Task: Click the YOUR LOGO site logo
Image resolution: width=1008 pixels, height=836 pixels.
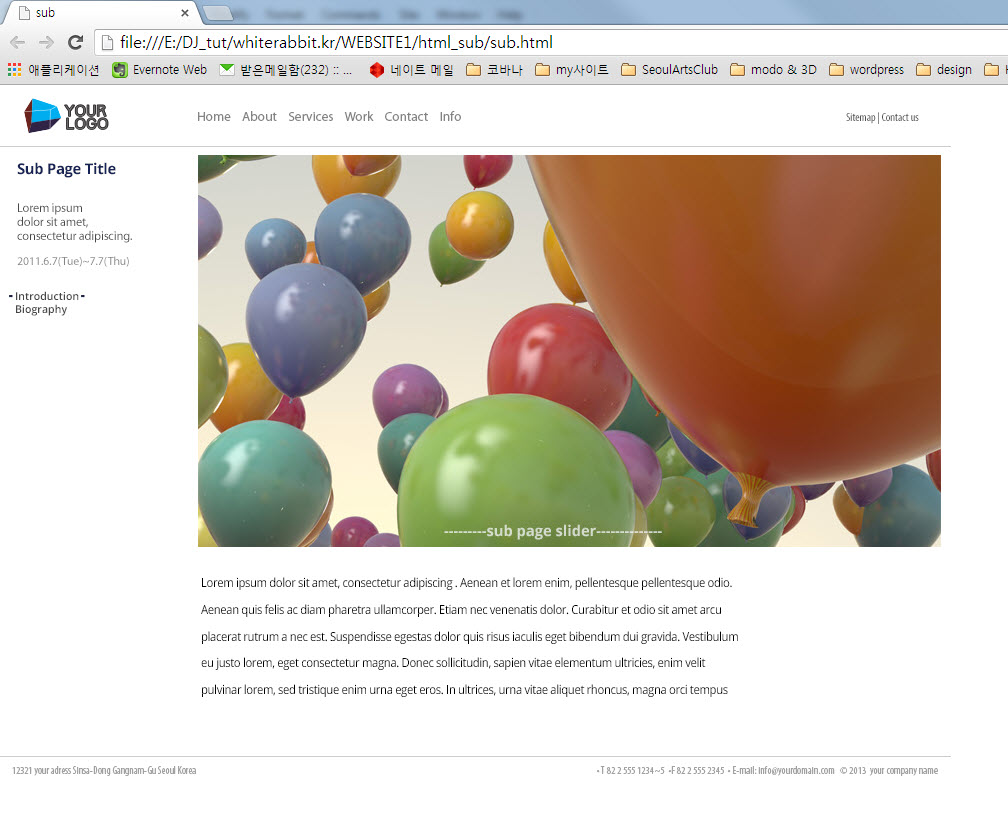Action: [66, 116]
